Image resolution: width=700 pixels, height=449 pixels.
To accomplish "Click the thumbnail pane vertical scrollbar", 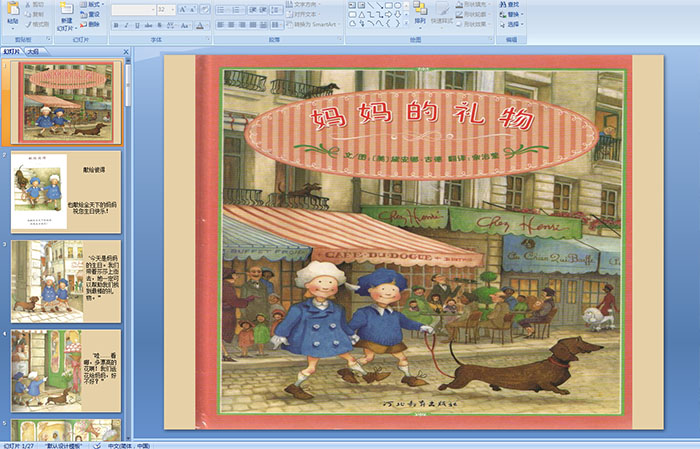I will 129,250.
